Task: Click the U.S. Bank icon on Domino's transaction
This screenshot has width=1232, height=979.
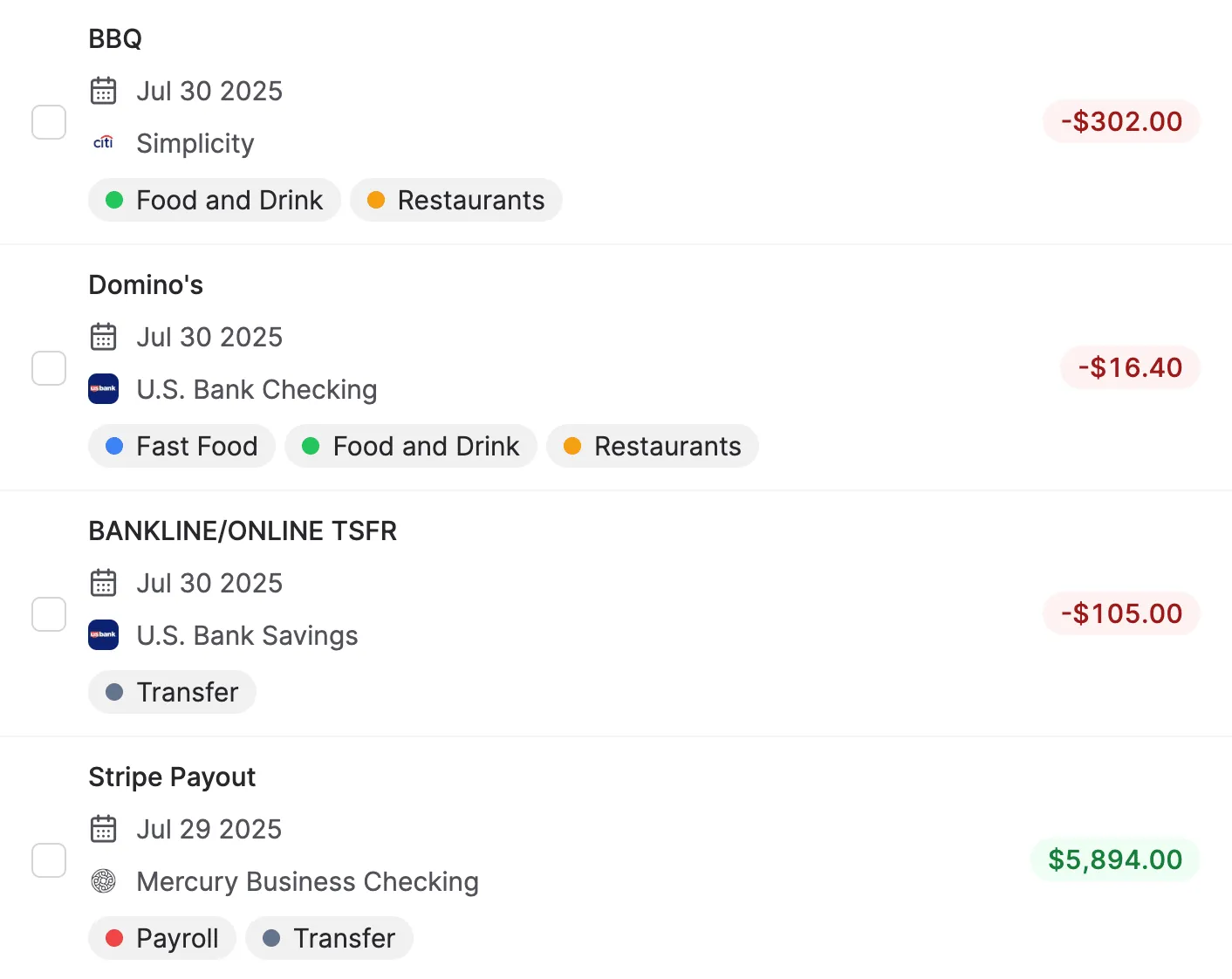Action: coord(103,389)
